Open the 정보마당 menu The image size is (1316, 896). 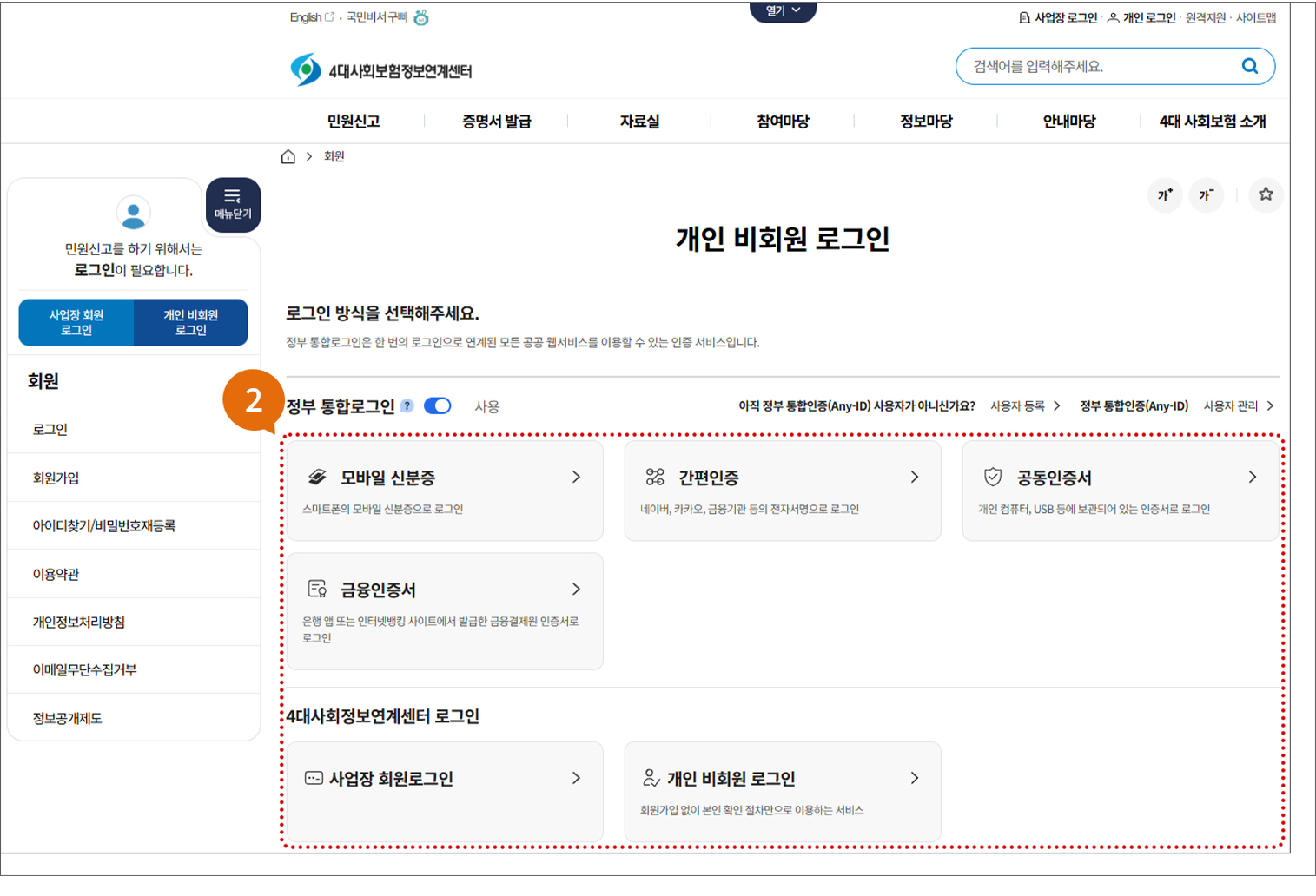point(926,121)
